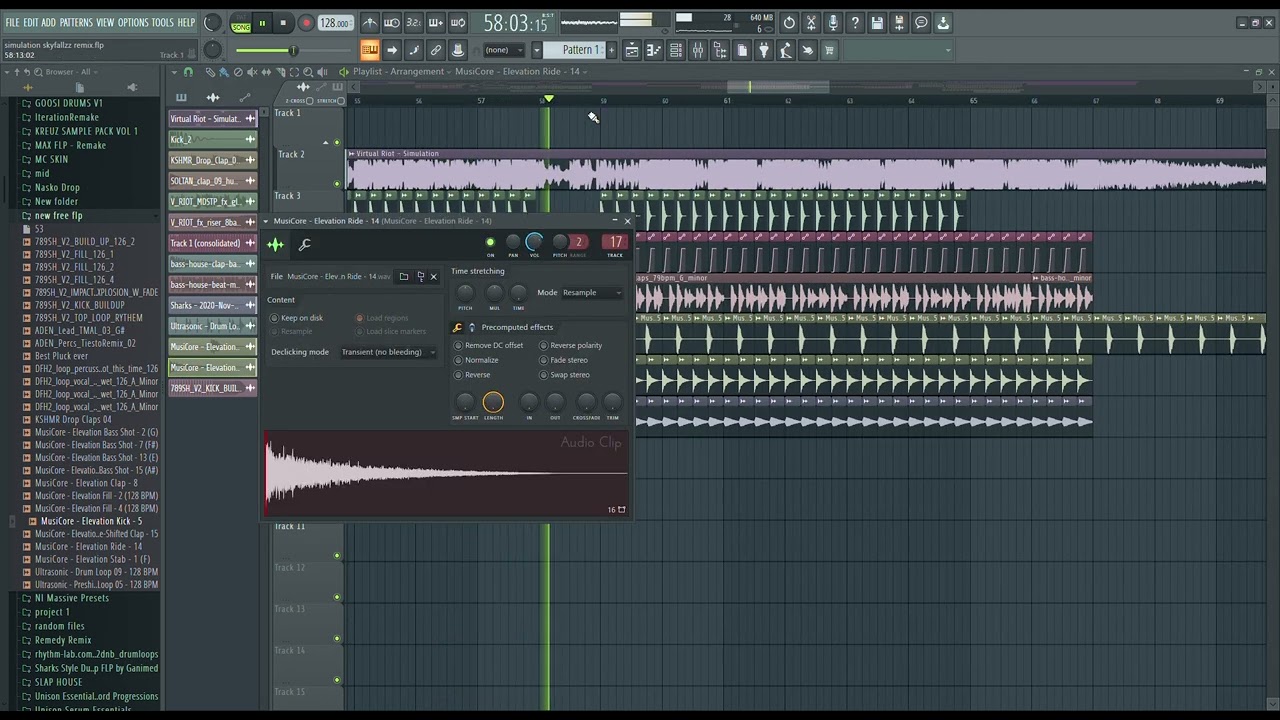Toggle the Audio Clip ON indicator light
This screenshot has width=1280, height=720.
(490, 242)
